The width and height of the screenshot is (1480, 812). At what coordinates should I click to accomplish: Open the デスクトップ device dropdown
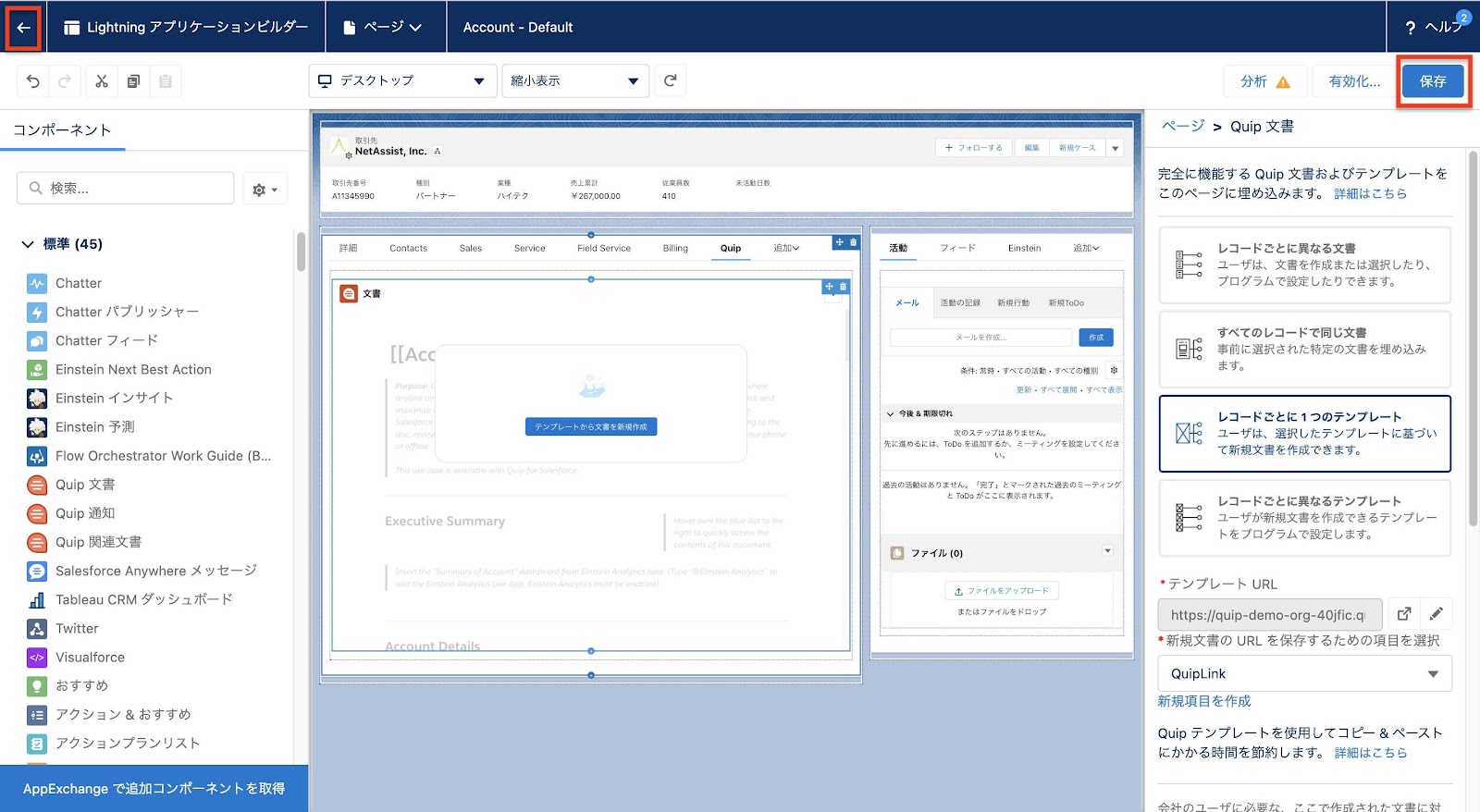(401, 80)
